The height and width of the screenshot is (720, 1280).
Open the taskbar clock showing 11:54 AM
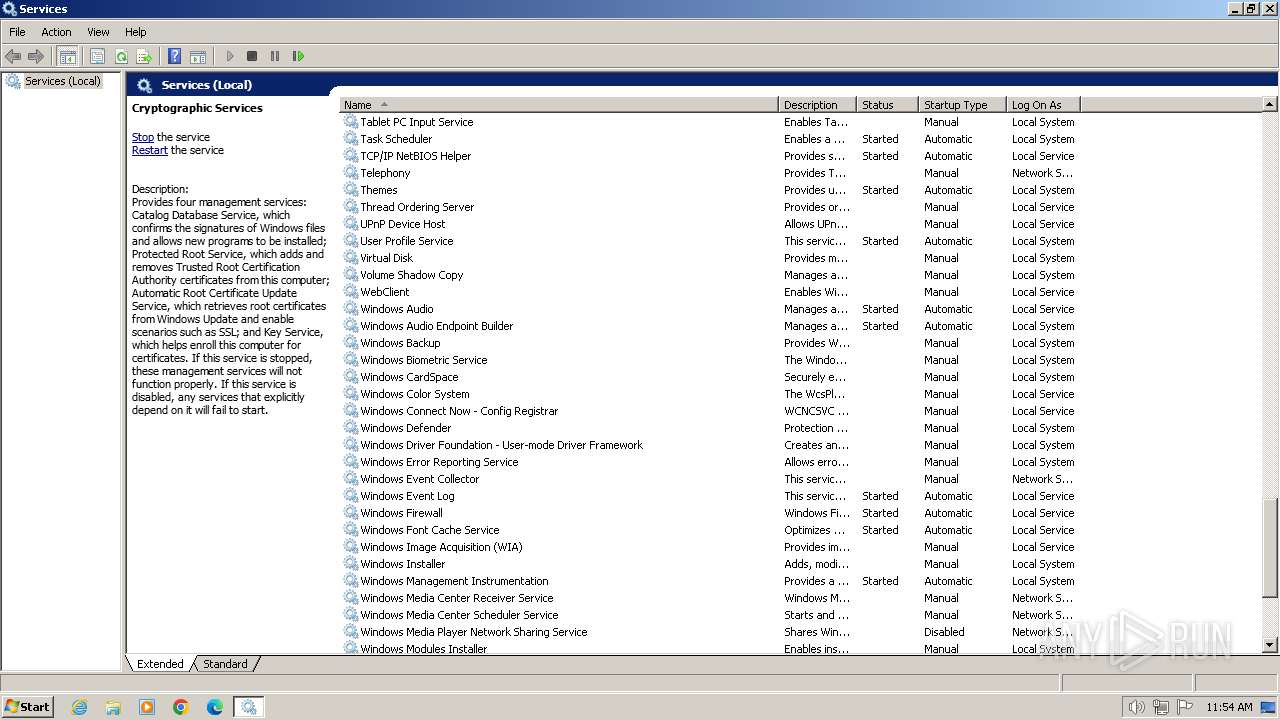pos(1229,707)
